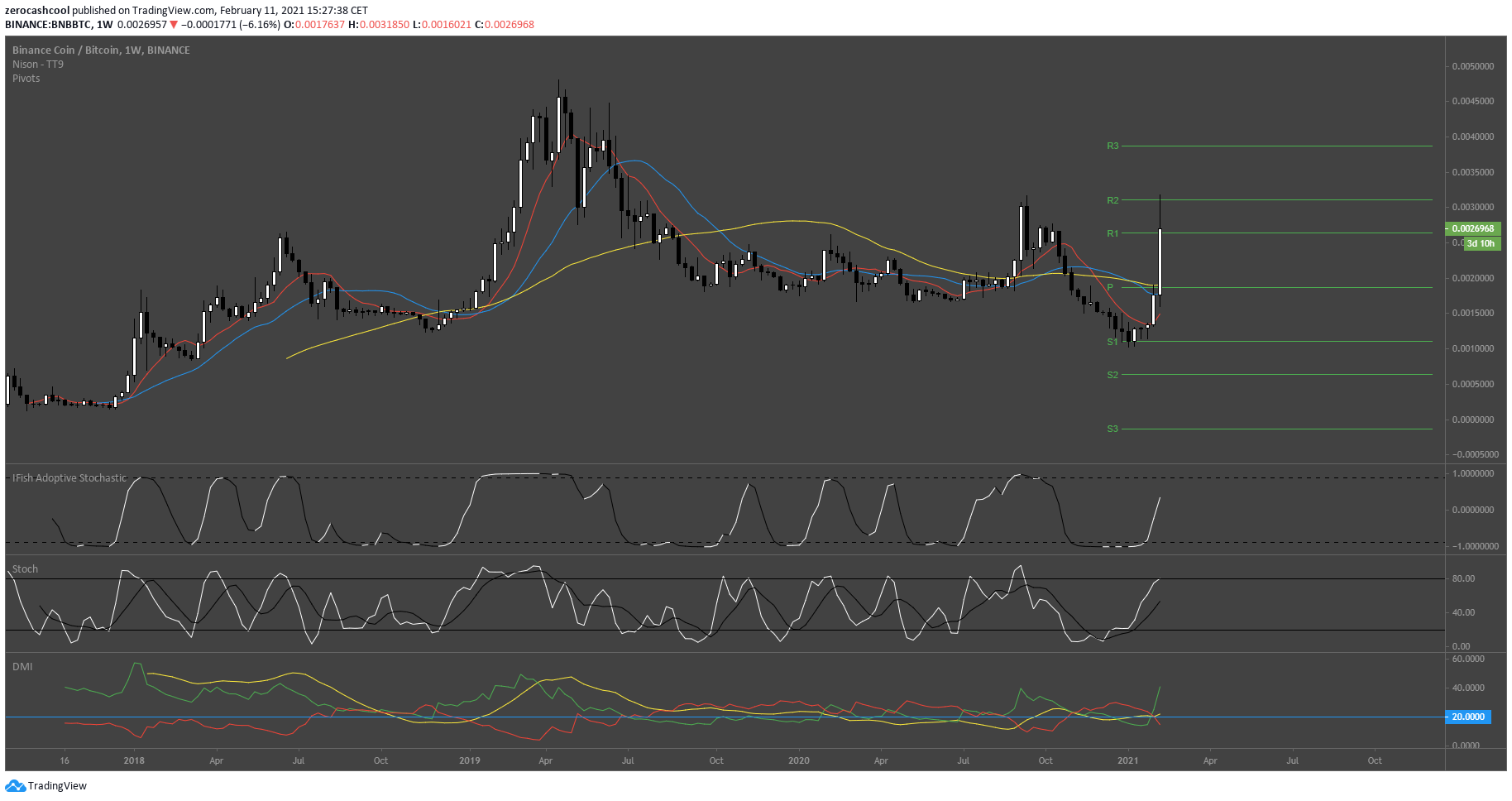The width and height of the screenshot is (1512, 801).
Task: Click the TradingView cloud logo icon
Action: (x=15, y=786)
